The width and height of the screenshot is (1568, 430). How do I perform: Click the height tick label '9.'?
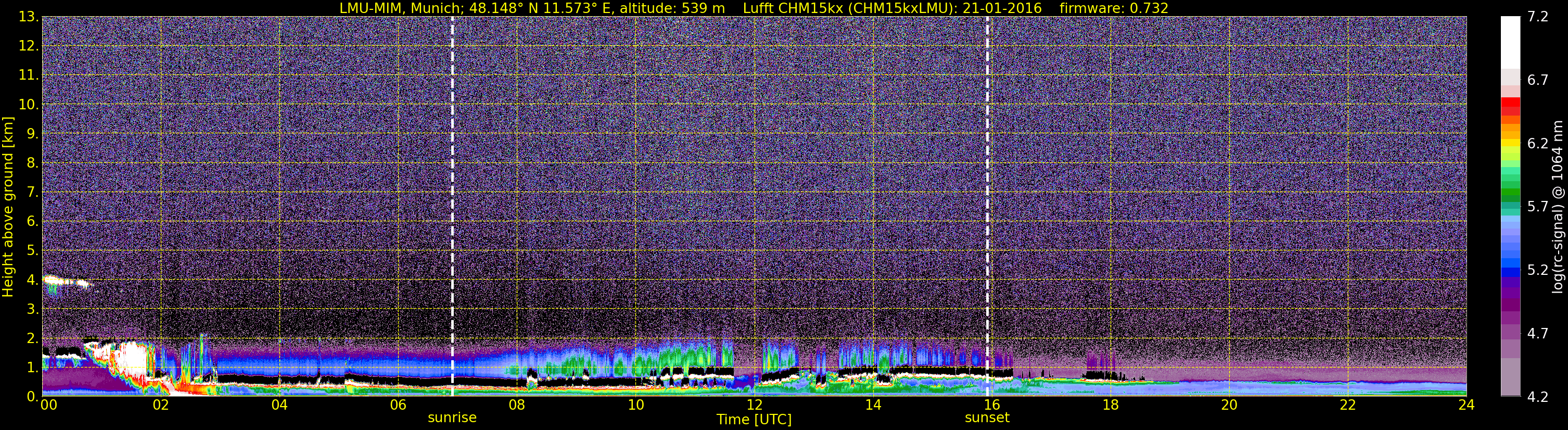(32, 133)
